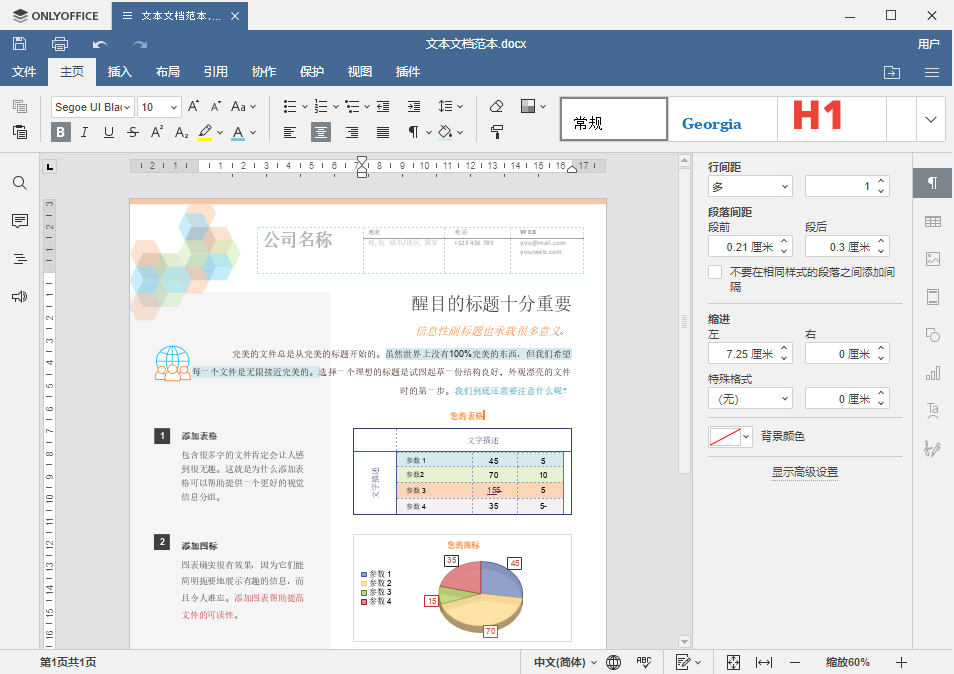This screenshot has width=954, height=674.
Task: Click the Paste icon
Action: (19, 132)
